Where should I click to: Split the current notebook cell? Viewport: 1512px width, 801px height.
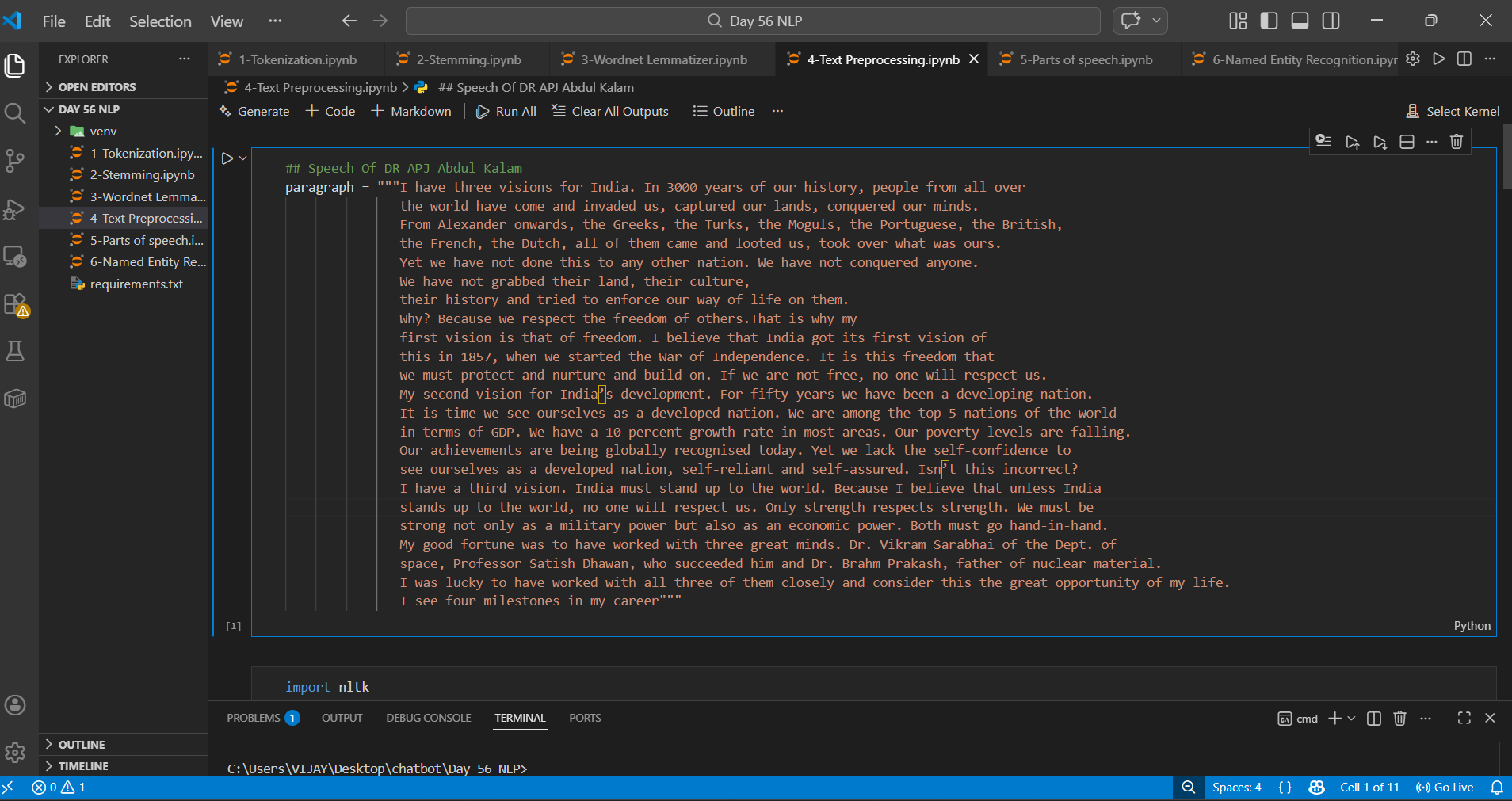1407,142
